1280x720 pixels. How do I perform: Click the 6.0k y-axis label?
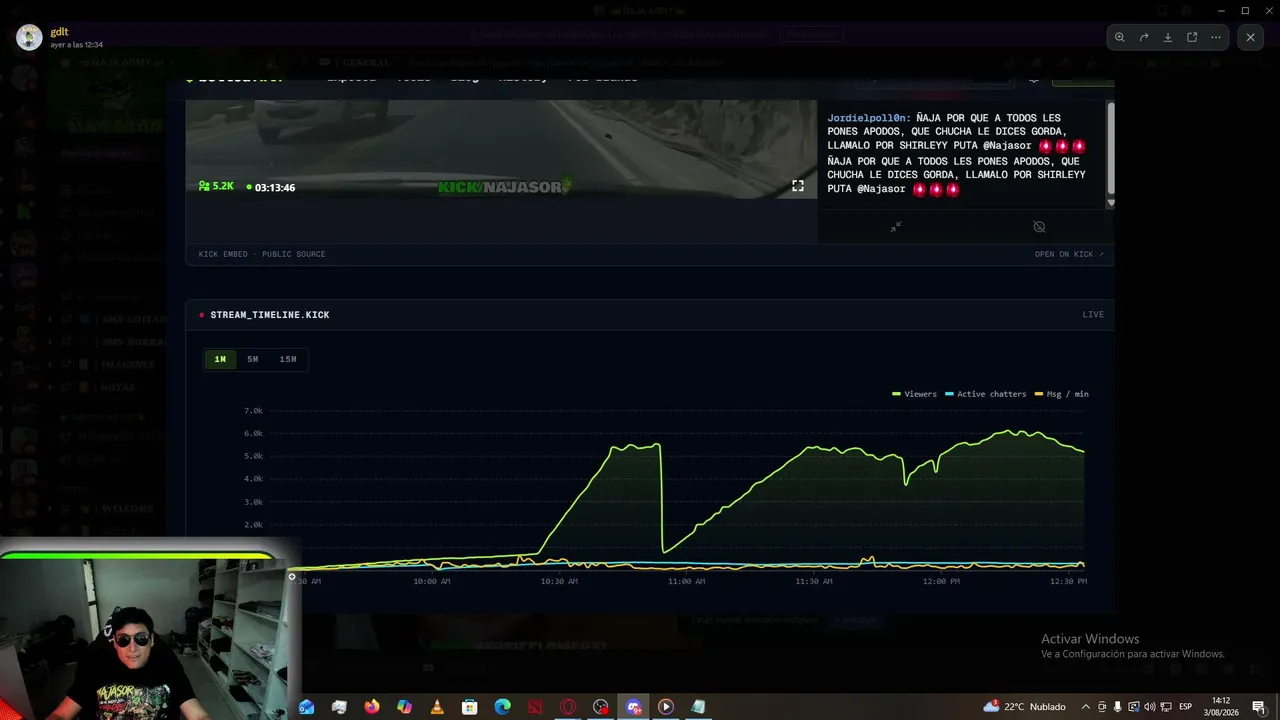point(253,434)
